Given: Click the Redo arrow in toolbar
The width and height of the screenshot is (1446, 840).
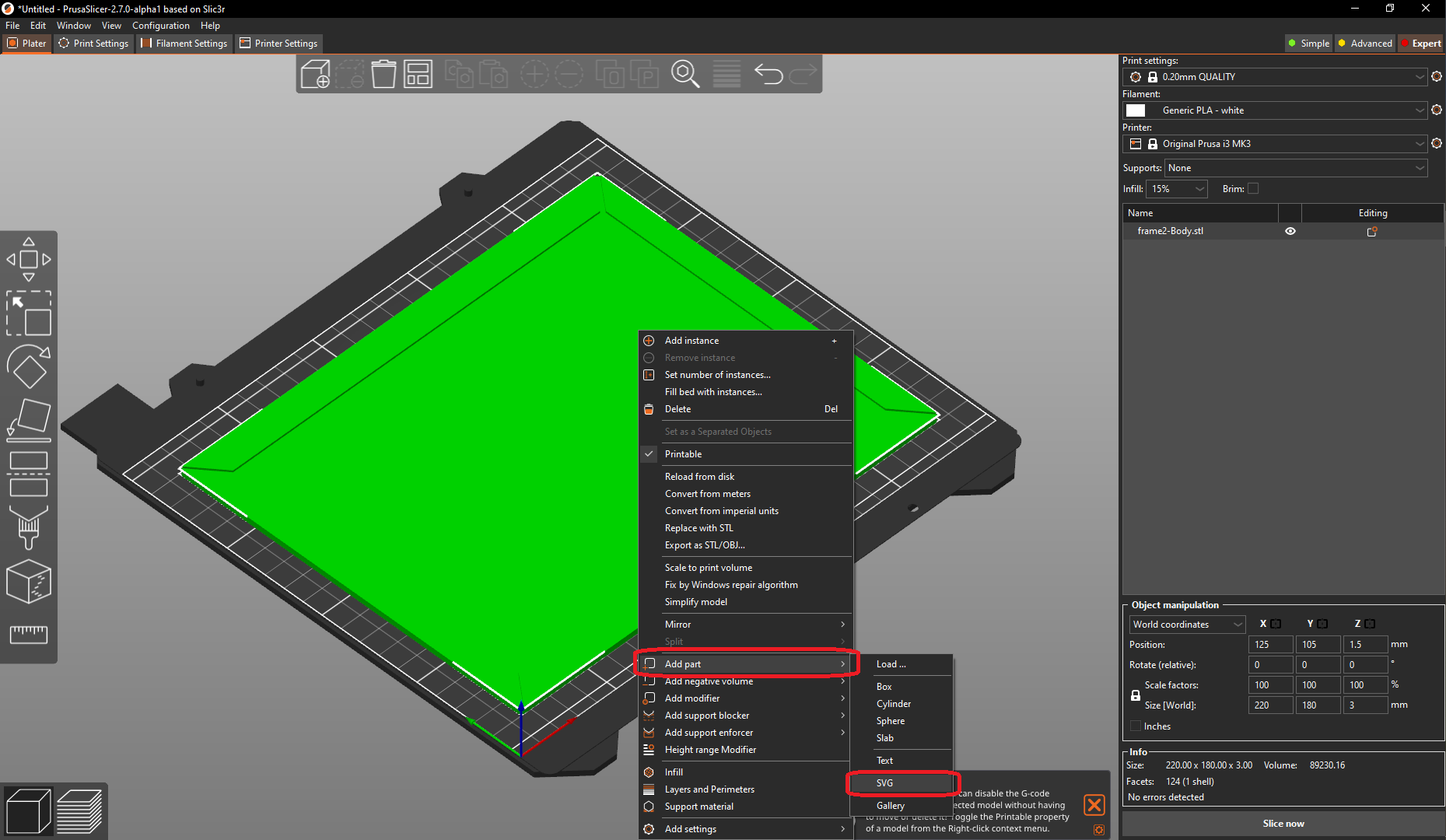Looking at the screenshot, I should (x=803, y=74).
